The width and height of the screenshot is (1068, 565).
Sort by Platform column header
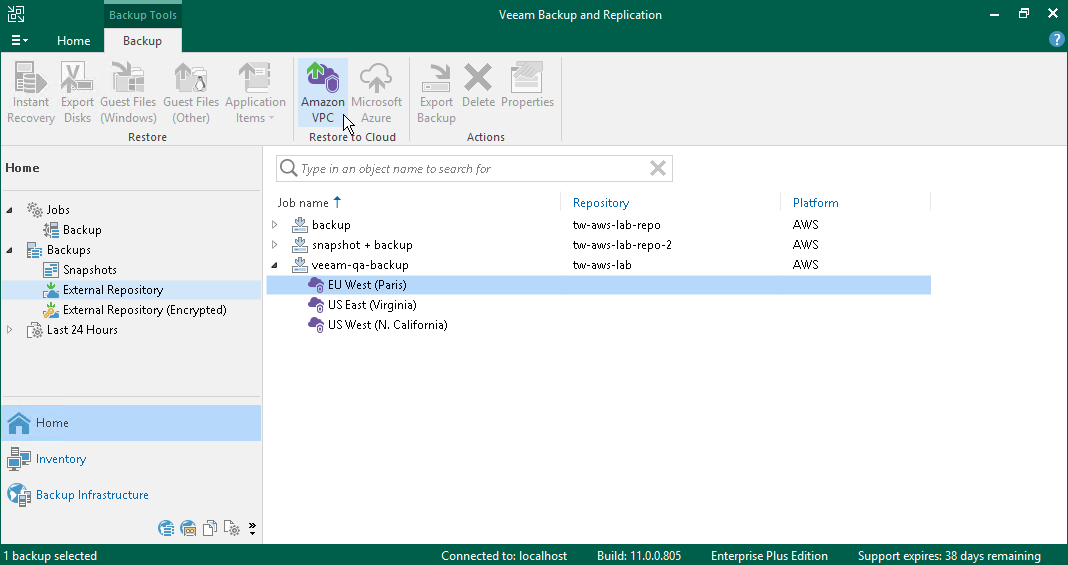pyautogui.click(x=815, y=203)
